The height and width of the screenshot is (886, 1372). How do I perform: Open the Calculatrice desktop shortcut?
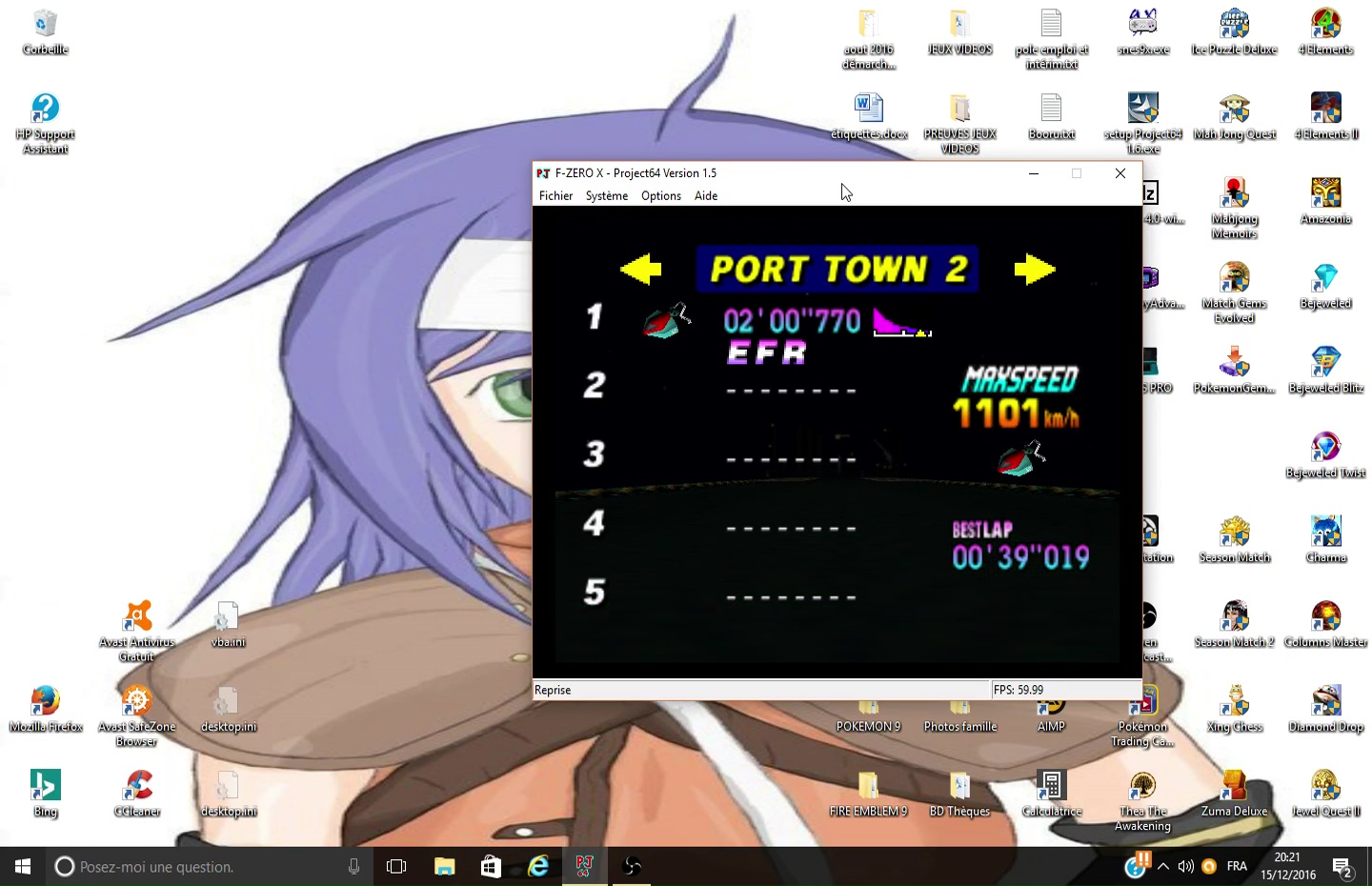[x=1051, y=793]
